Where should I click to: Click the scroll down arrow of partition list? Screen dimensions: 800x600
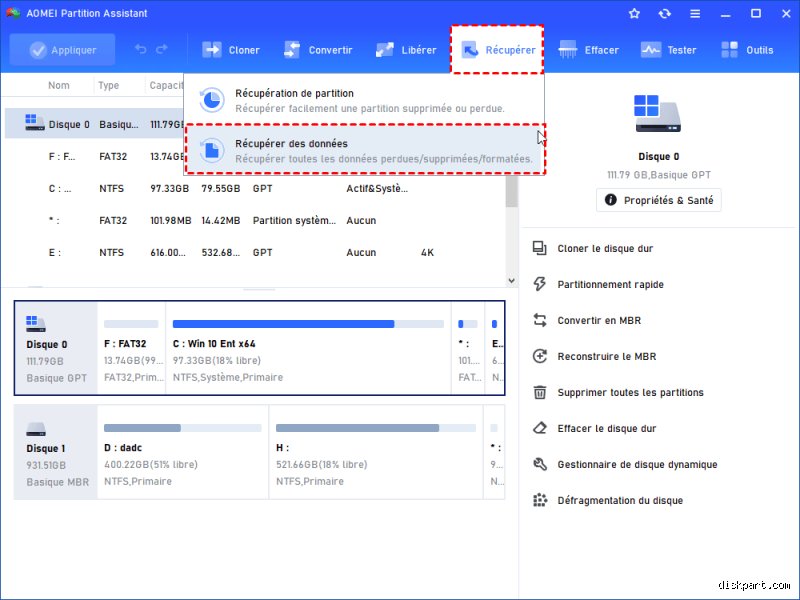511,281
